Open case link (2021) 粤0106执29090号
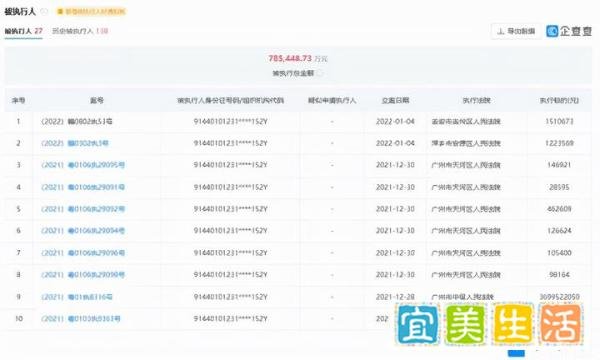 click(83, 275)
